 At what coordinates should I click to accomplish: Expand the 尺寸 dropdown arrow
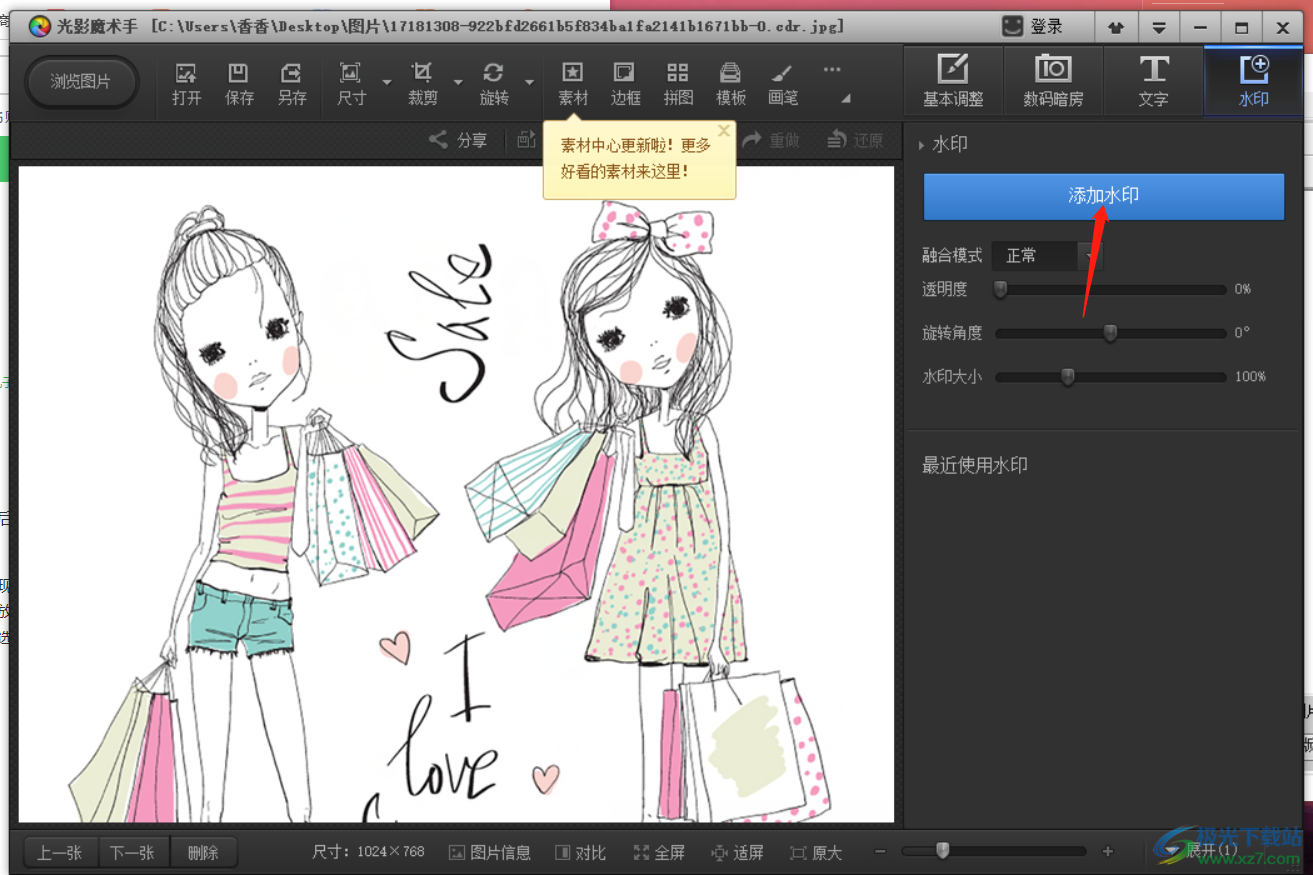pyautogui.click(x=387, y=83)
